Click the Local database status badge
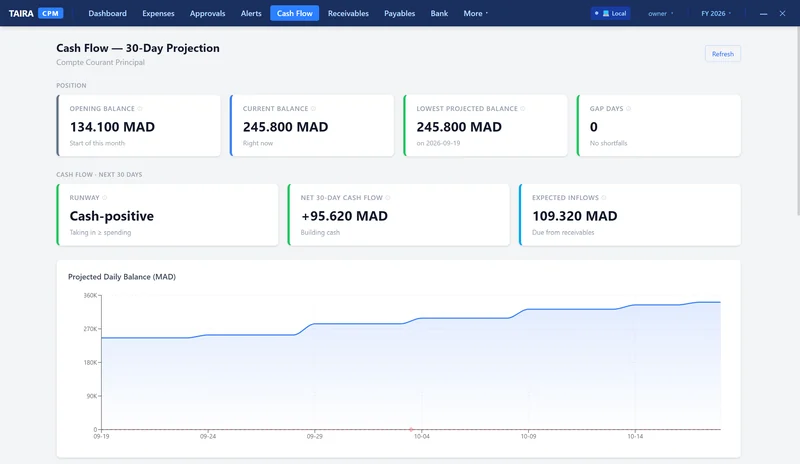The image size is (800, 464). [610, 13]
